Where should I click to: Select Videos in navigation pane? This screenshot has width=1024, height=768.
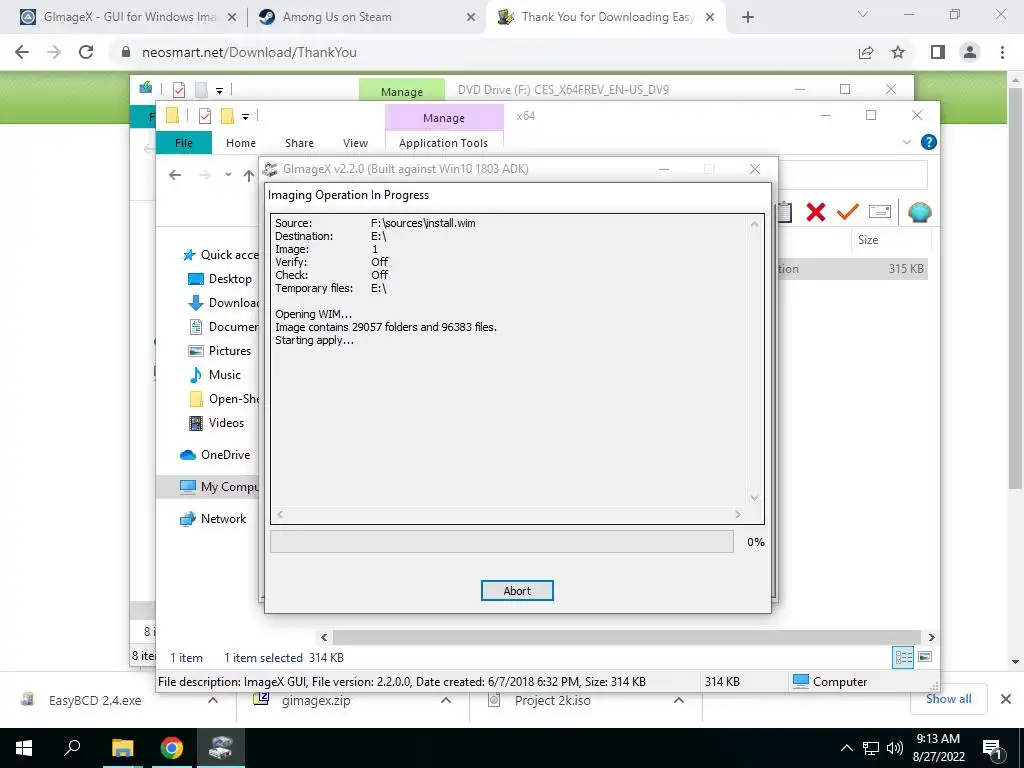[x=216, y=423]
